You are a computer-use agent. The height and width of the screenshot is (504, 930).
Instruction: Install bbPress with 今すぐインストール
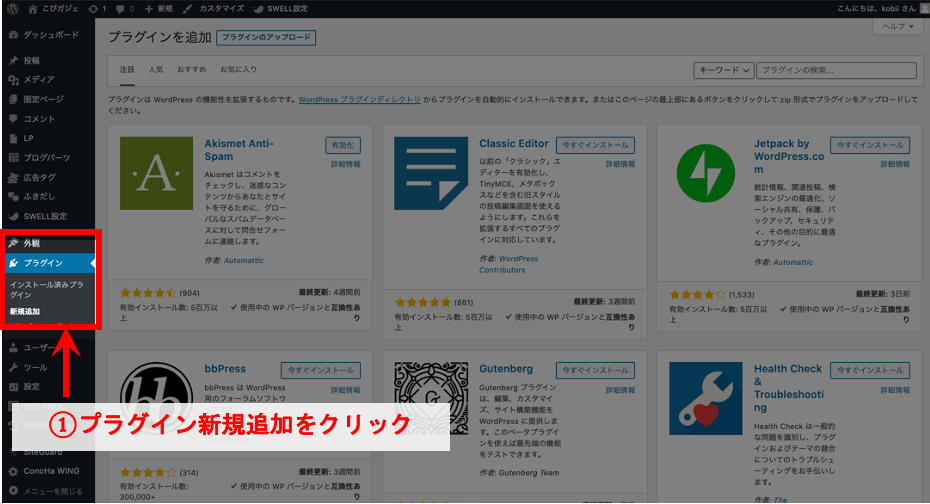click(x=321, y=371)
